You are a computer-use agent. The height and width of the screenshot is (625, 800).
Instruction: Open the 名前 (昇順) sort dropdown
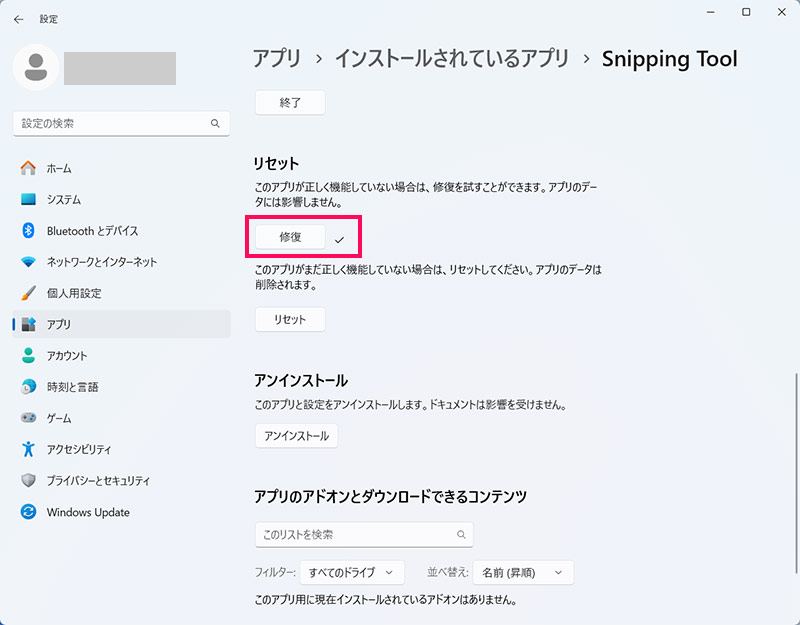point(523,572)
